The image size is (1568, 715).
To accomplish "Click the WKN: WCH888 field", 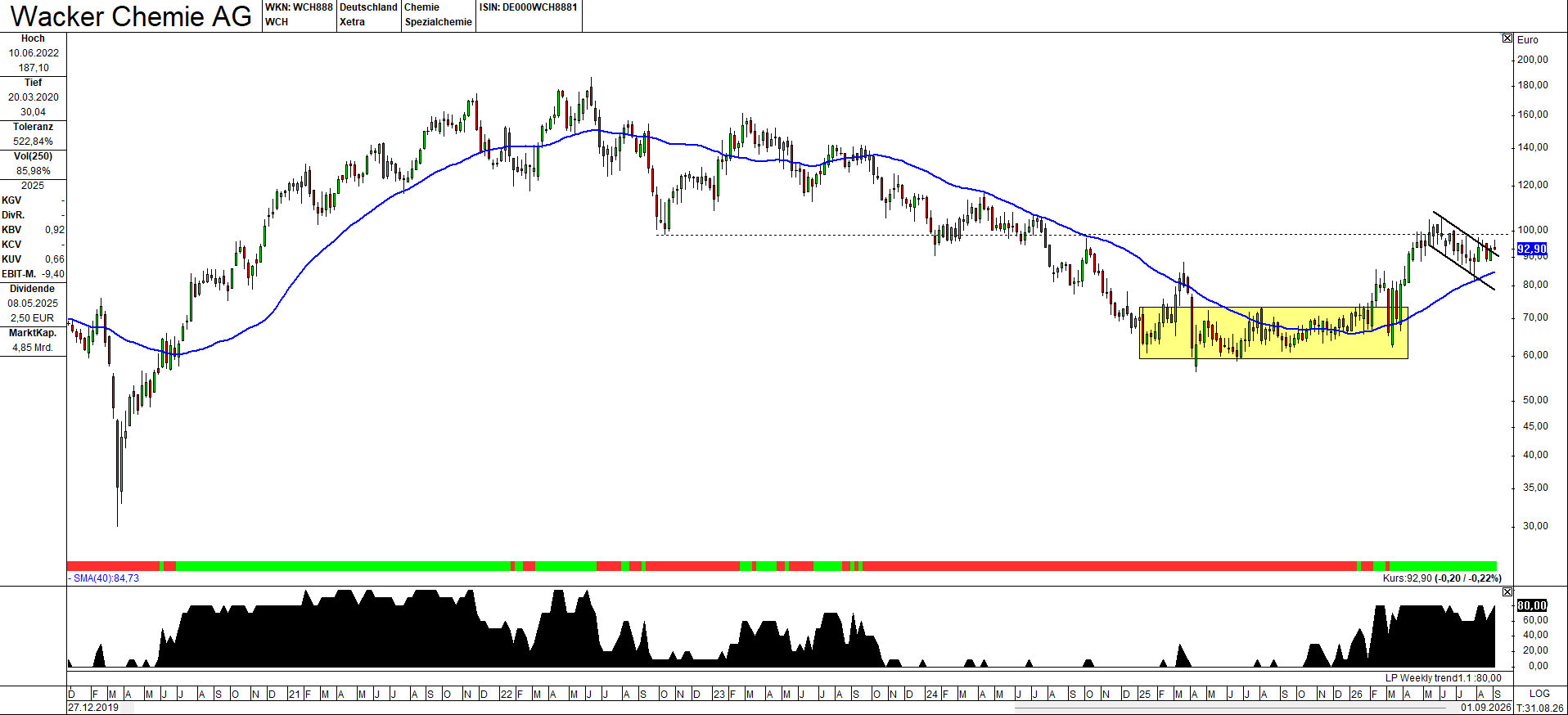I will point(299,7).
